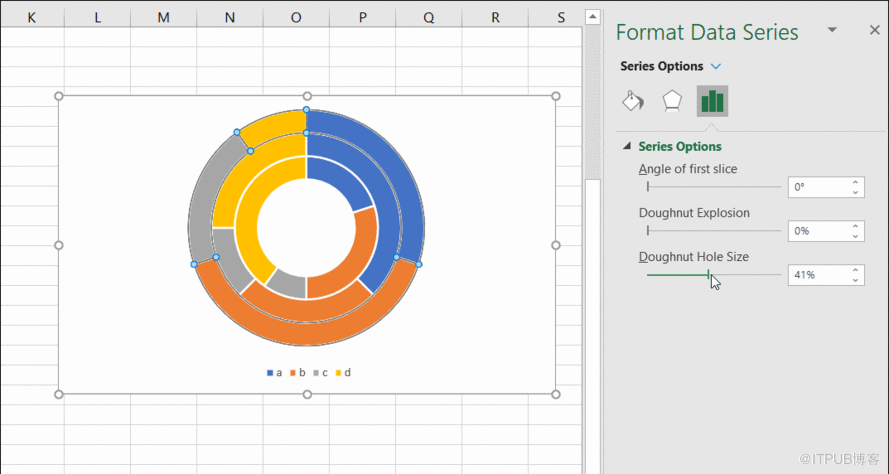The height and width of the screenshot is (474, 889).
Task: Select legend entry a
Action: [274, 373]
